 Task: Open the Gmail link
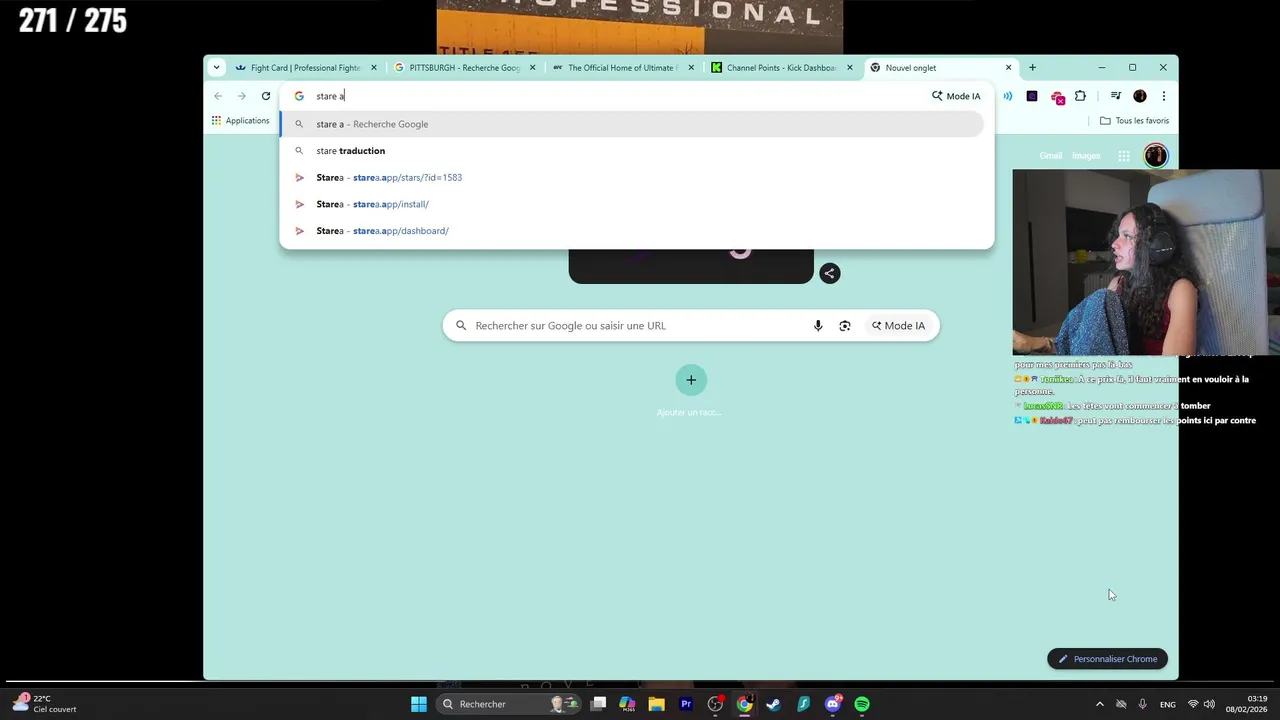click(x=1050, y=156)
